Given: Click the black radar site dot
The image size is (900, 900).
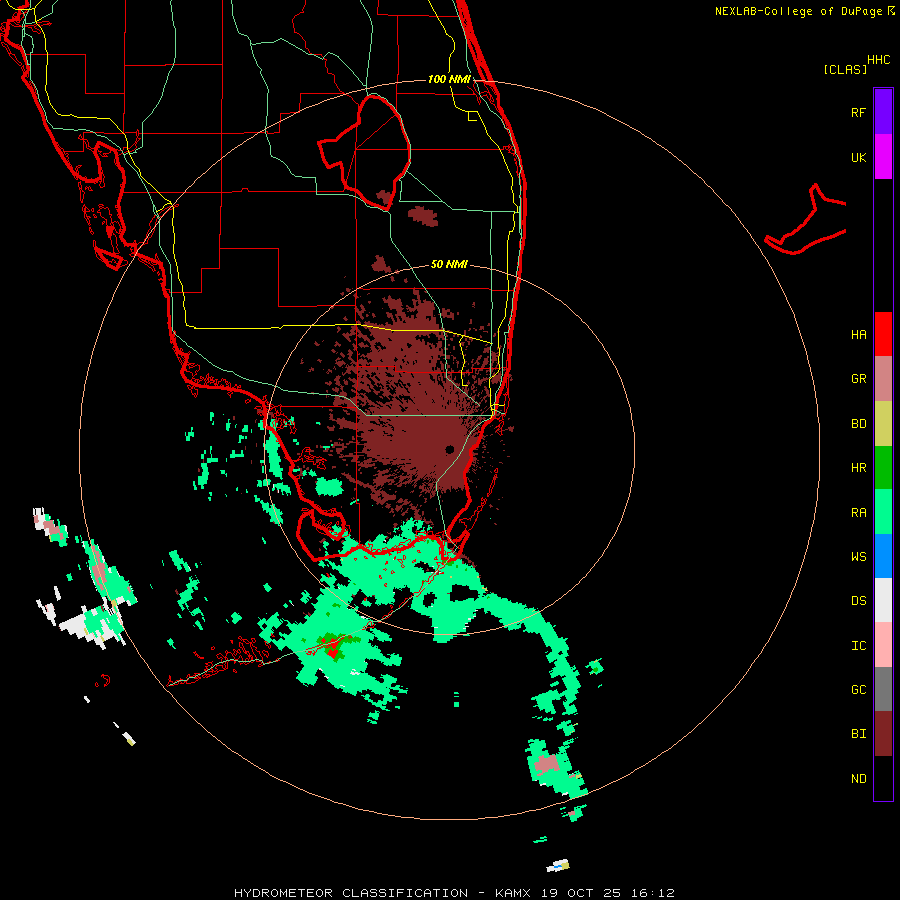Looking at the screenshot, I should coord(449,449).
